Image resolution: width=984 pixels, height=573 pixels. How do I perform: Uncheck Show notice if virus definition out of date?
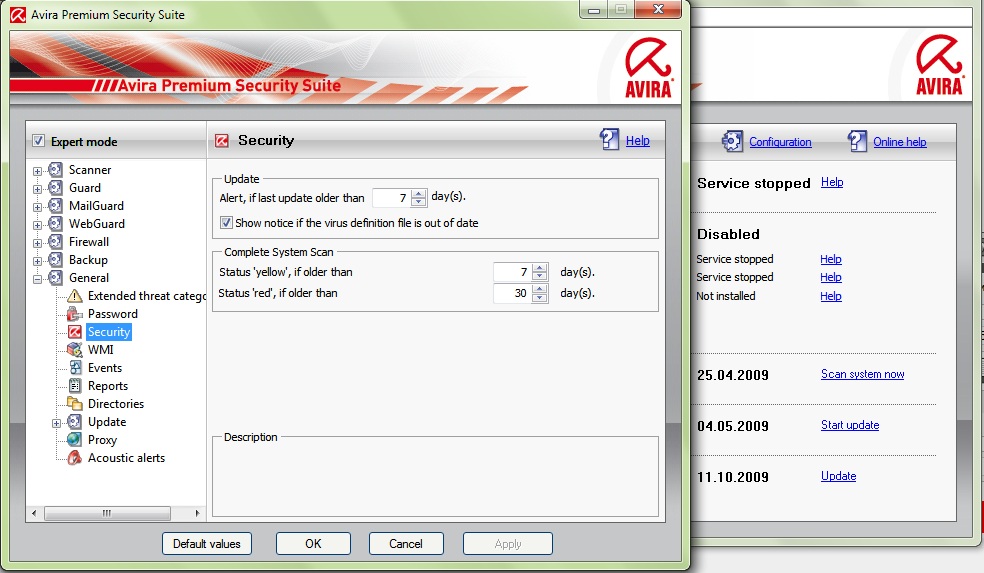click(226, 223)
